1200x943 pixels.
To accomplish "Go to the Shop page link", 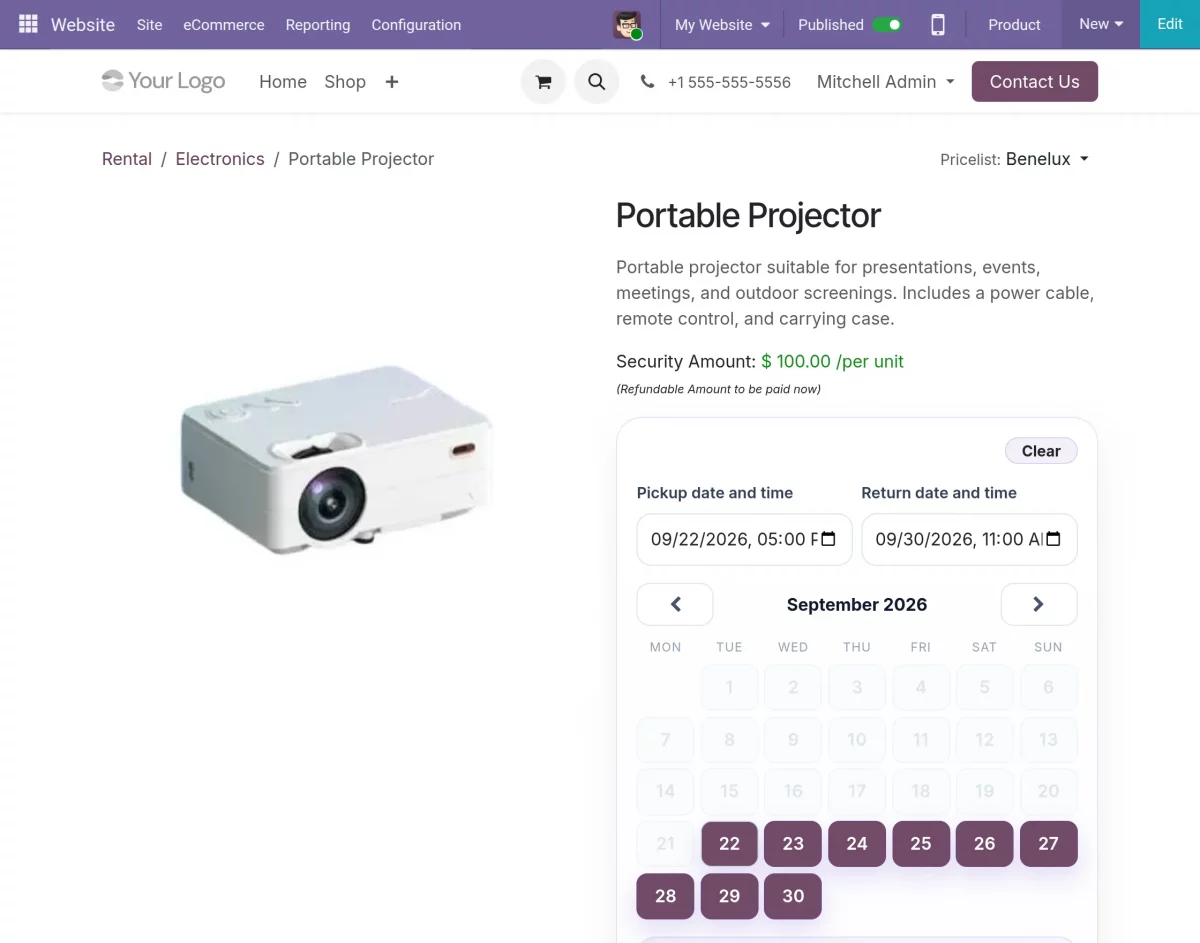I will click(345, 82).
